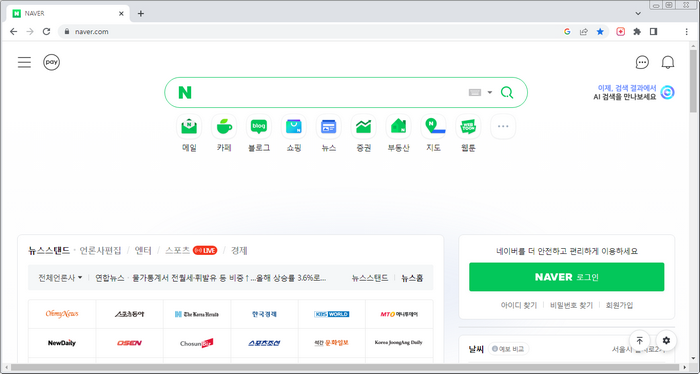Click the green magnifier search icon

[x=507, y=92]
